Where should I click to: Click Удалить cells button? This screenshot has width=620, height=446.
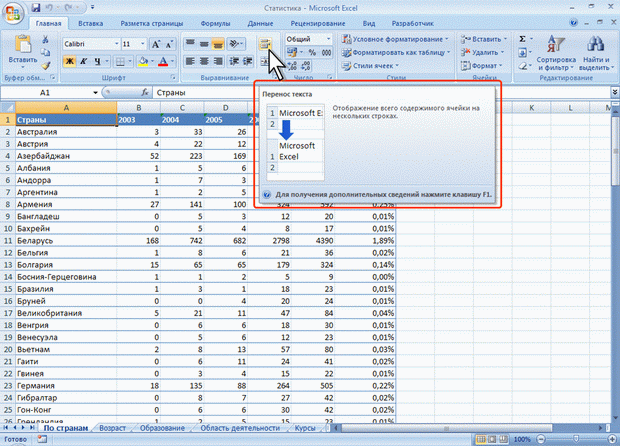pyautogui.click(x=482, y=52)
